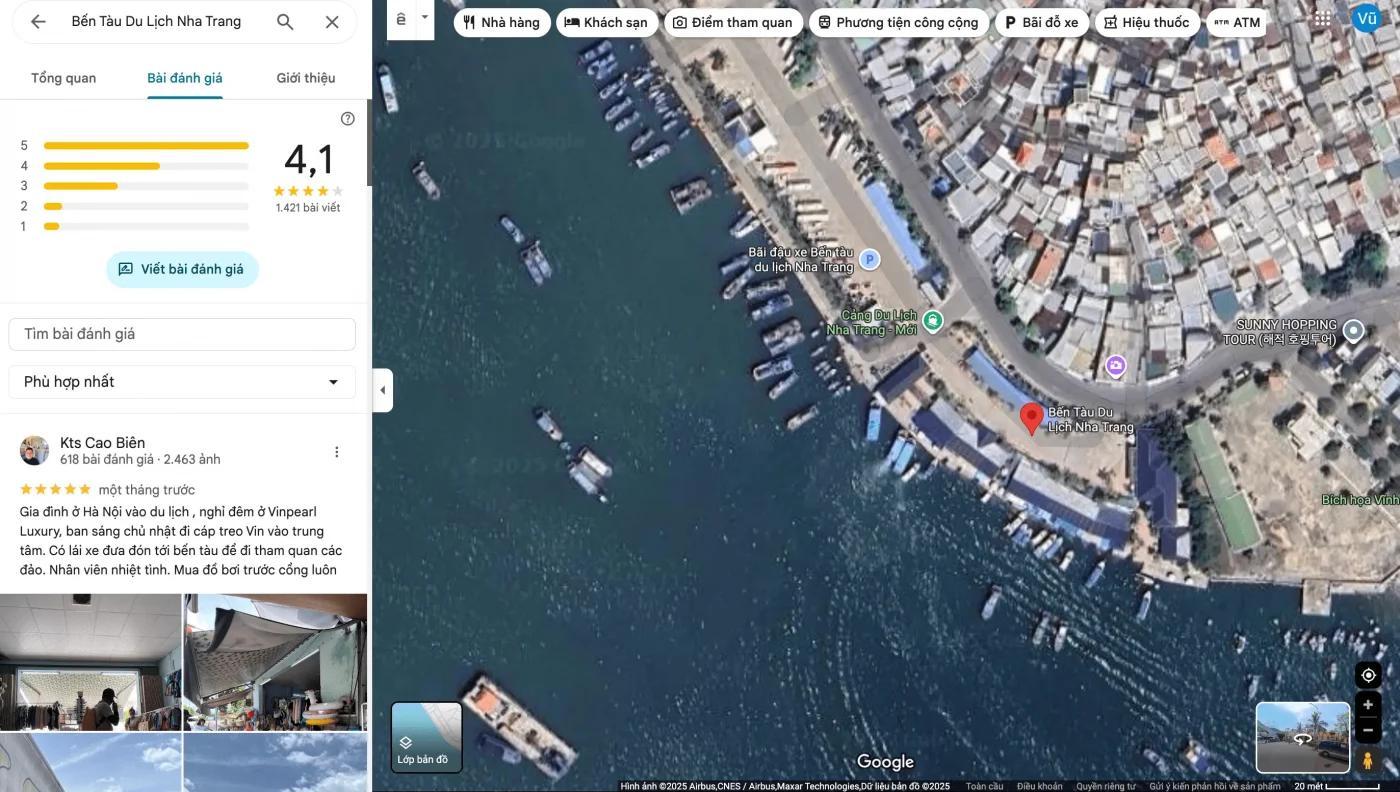
Task: Toggle the Lớp bản đồ layer switcher
Action: (426, 738)
